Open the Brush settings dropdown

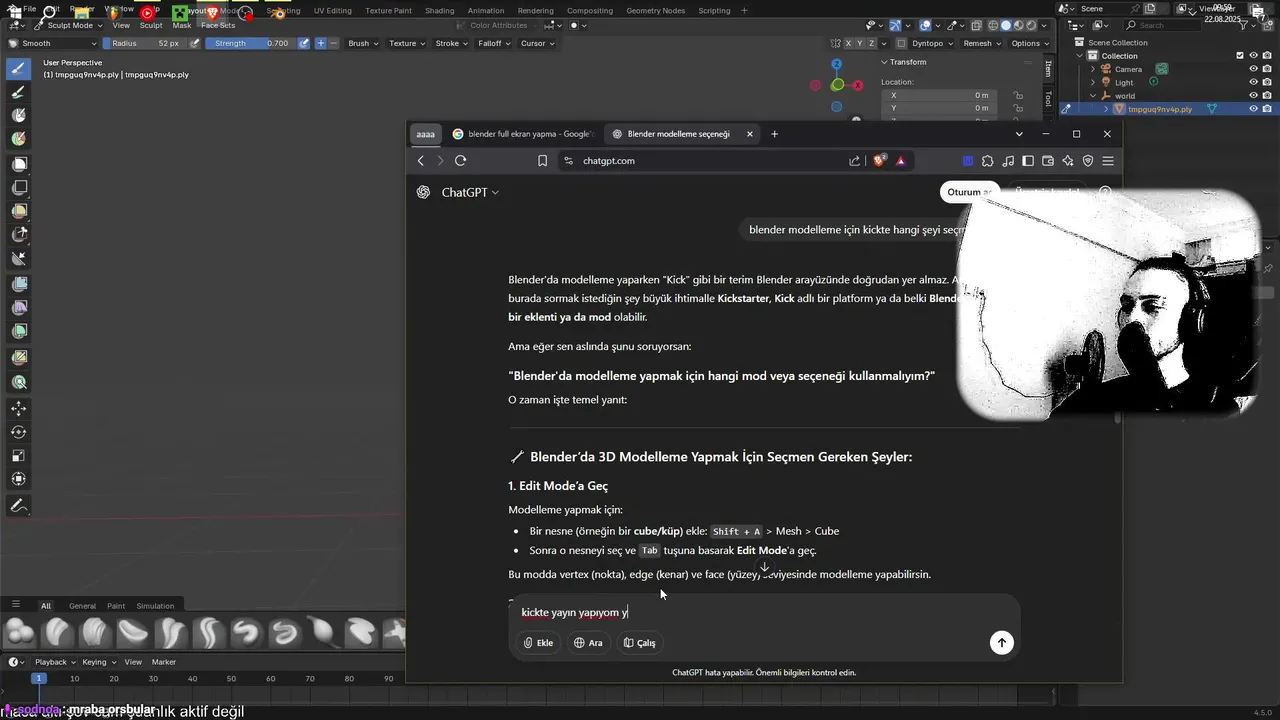point(362,43)
